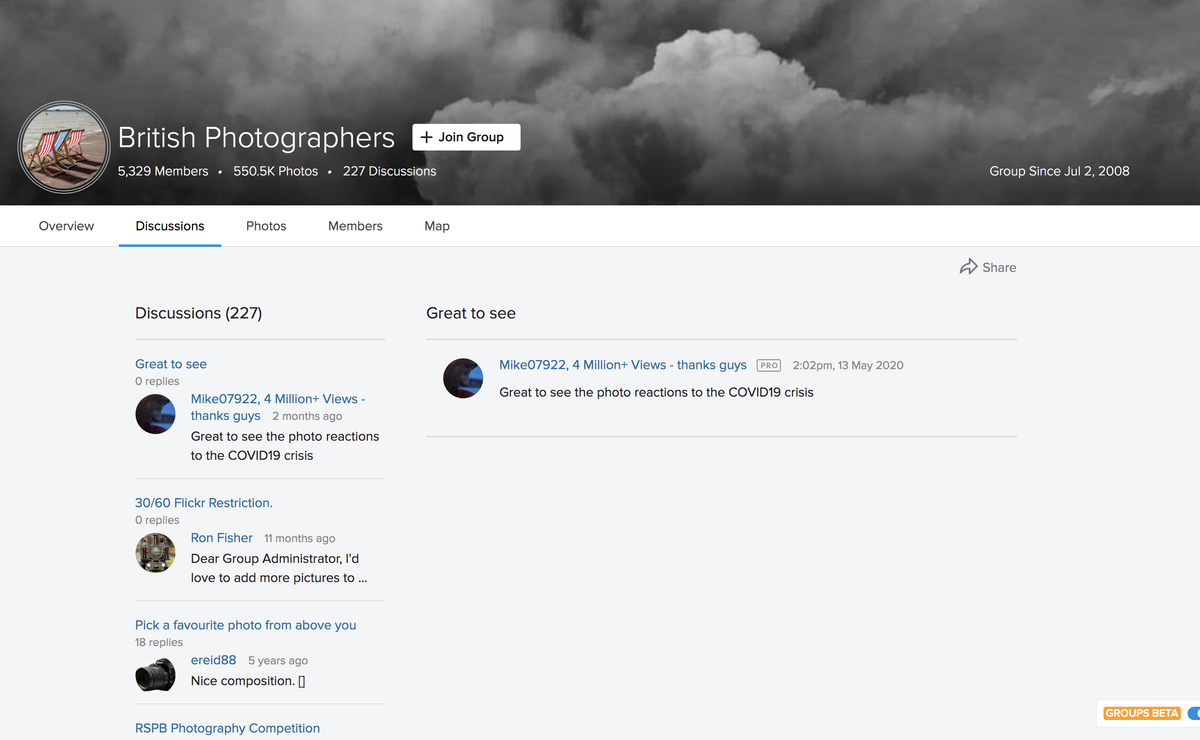
Task: Click the PRO badge next to Mike07922
Action: (x=768, y=365)
